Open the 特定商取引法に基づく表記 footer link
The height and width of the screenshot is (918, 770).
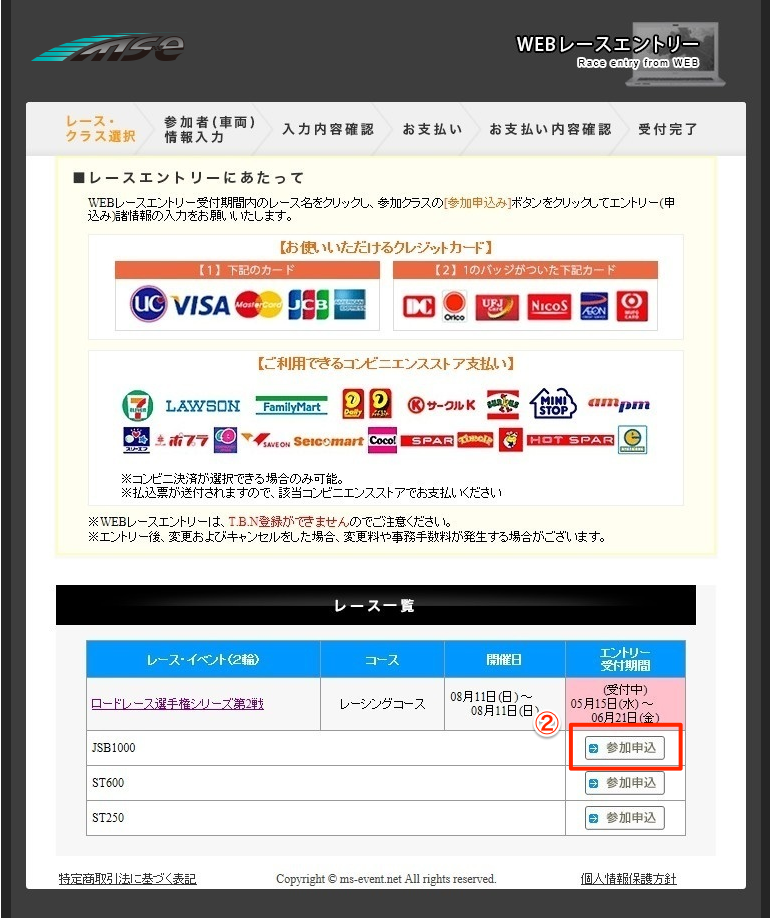(128, 879)
